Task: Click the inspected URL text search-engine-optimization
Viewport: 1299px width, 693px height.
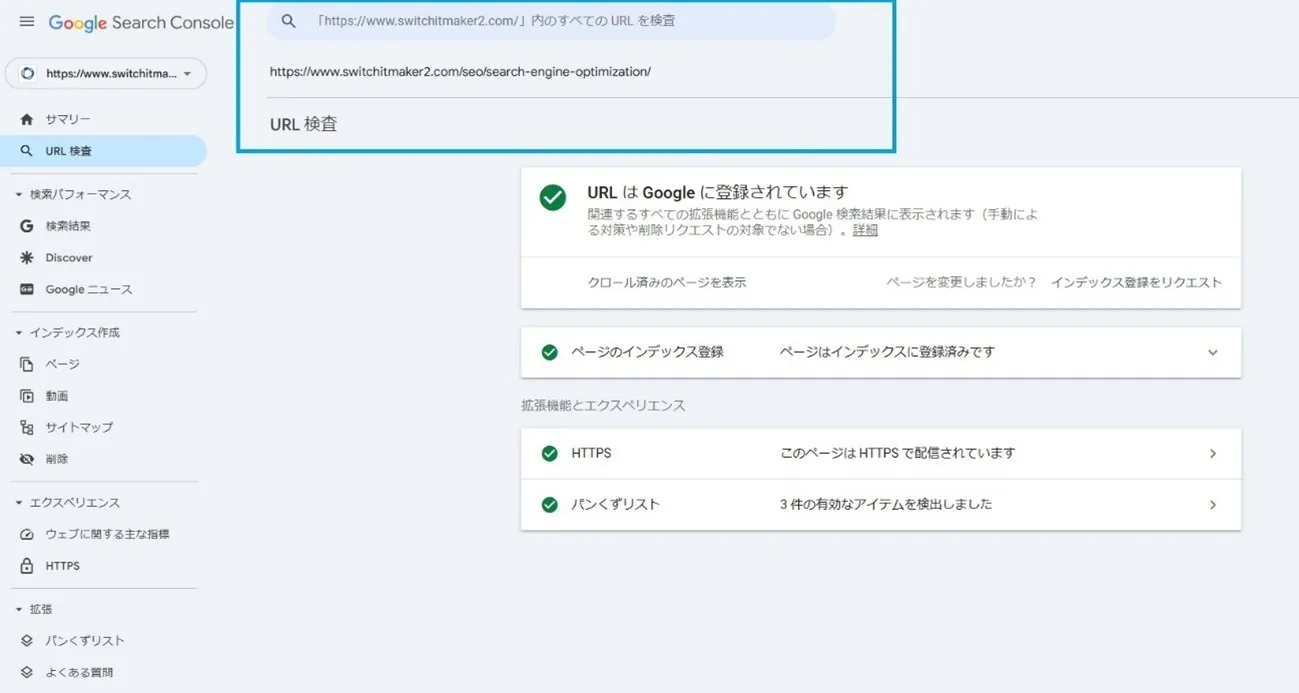Action: 460,72
